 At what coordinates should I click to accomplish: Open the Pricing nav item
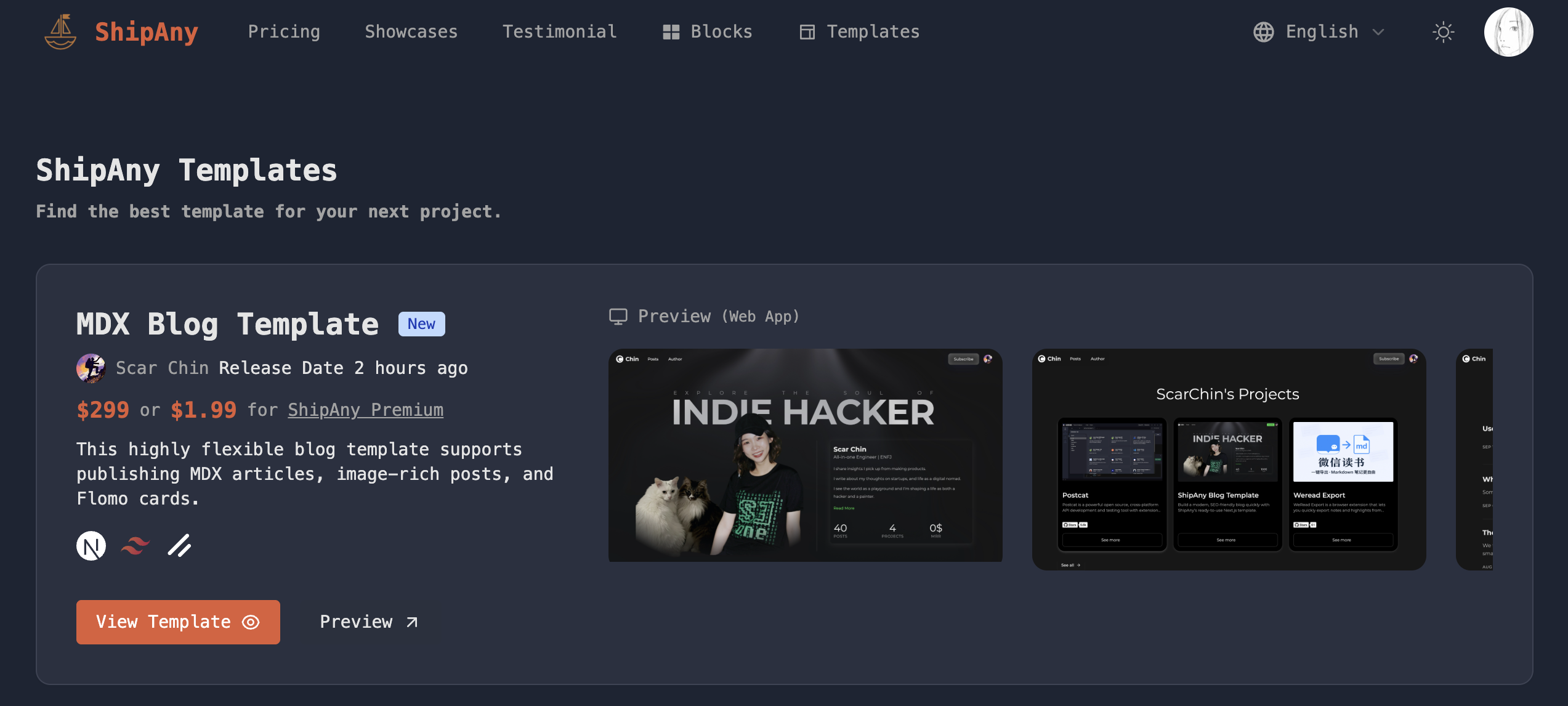click(x=284, y=32)
